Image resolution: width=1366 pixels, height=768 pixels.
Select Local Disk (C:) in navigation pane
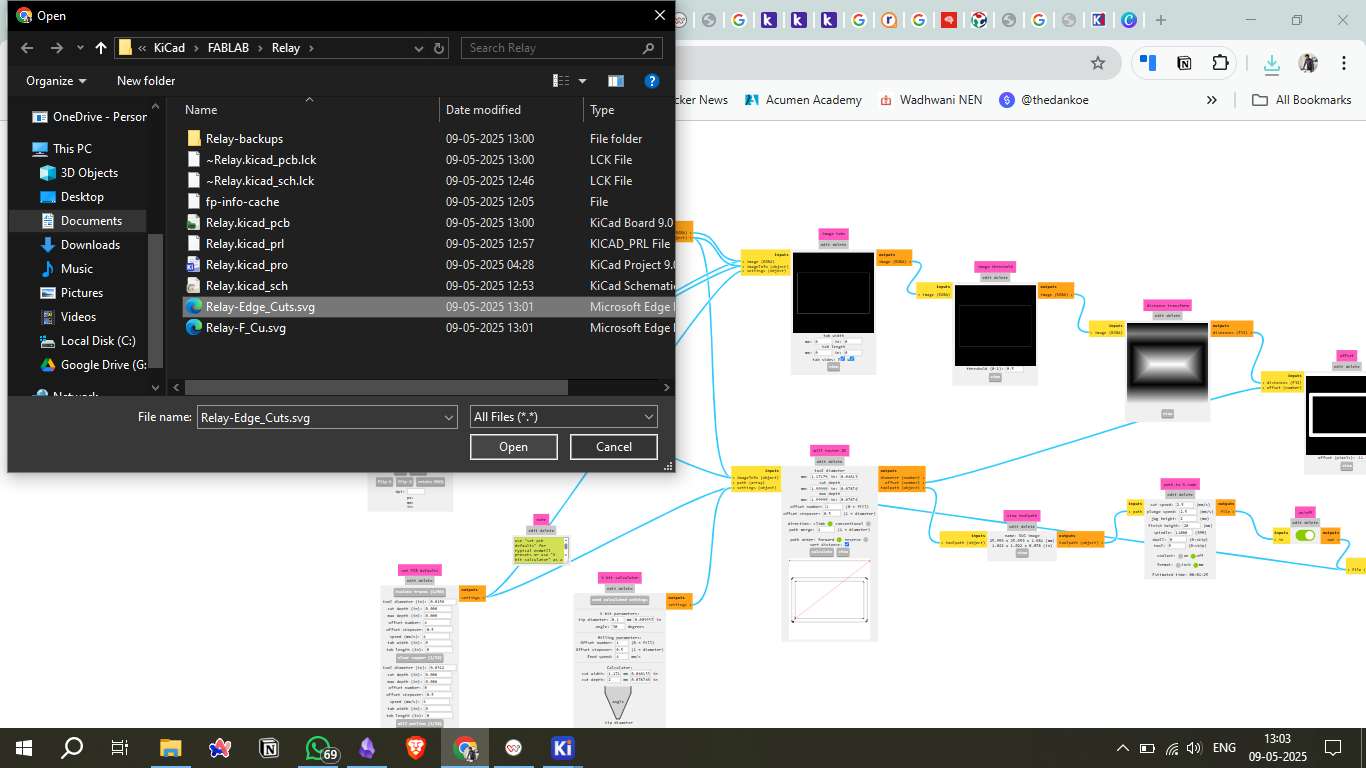98,341
